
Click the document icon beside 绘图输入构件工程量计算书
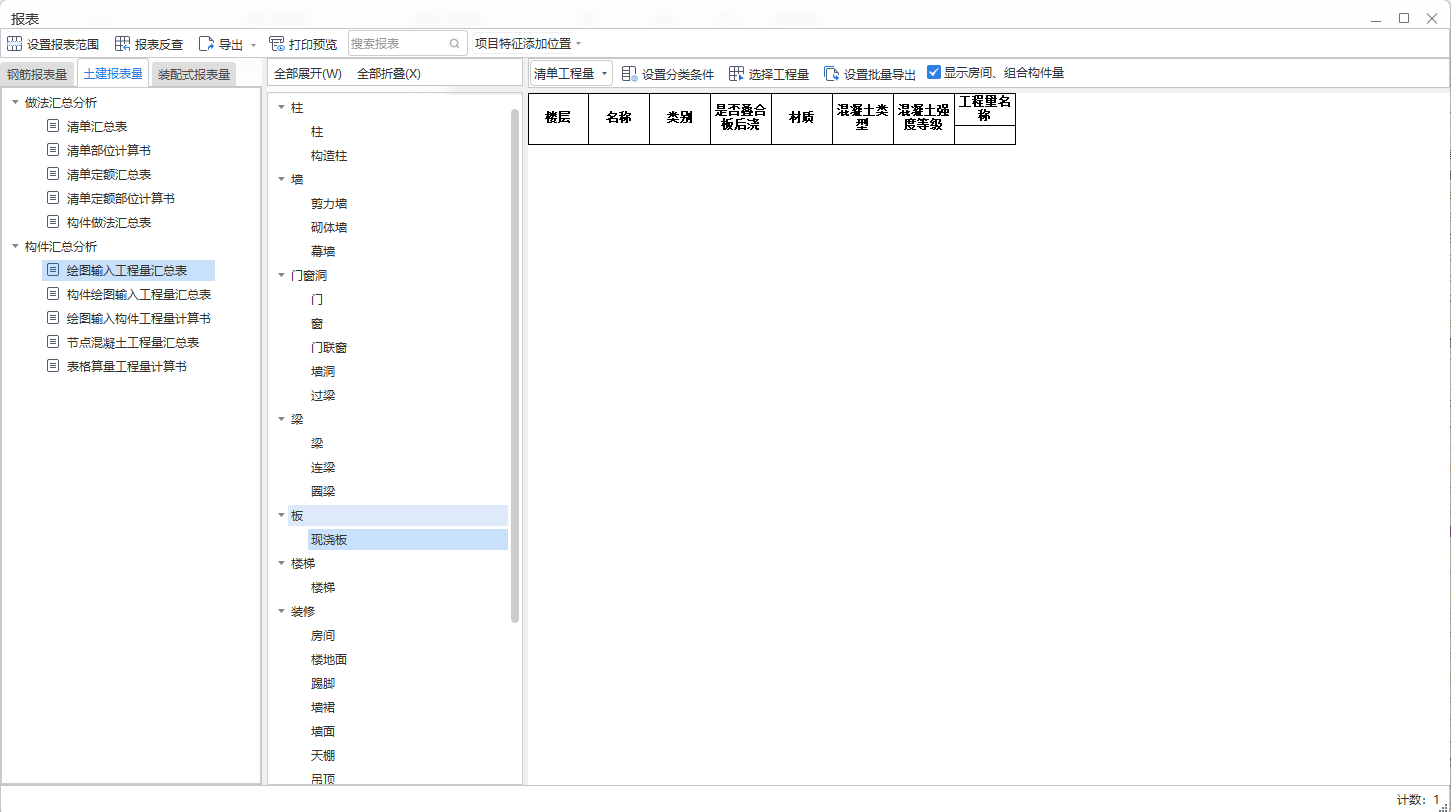pyautogui.click(x=53, y=318)
